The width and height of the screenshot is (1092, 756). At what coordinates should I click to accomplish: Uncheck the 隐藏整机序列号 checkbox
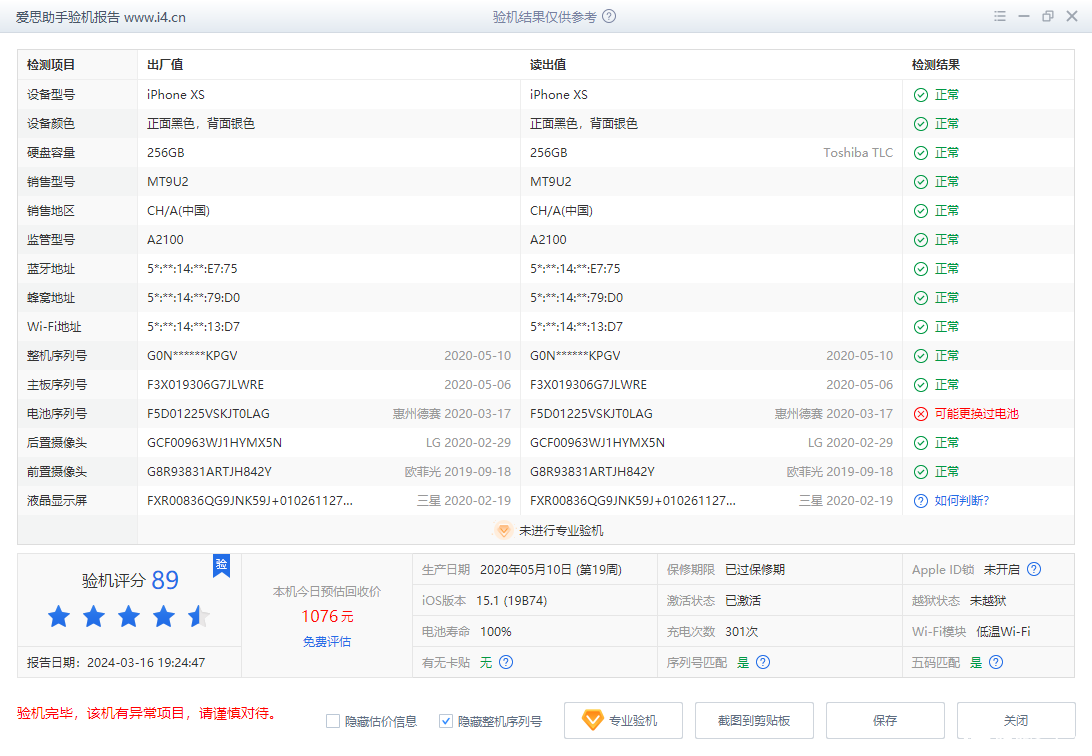(x=446, y=721)
